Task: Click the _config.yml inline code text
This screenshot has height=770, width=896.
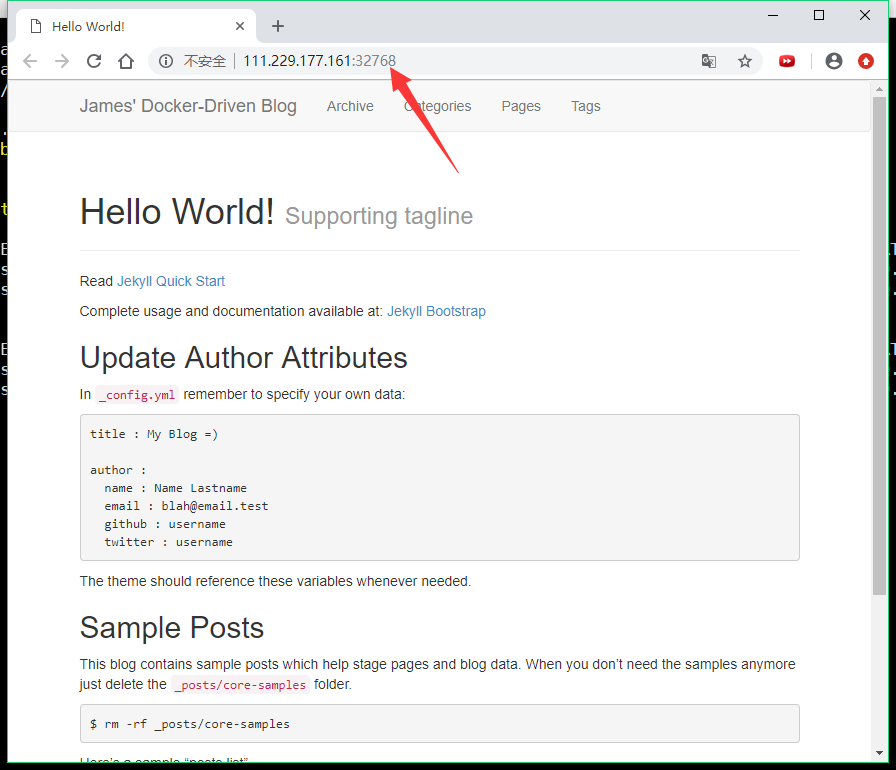Action: pos(137,395)
